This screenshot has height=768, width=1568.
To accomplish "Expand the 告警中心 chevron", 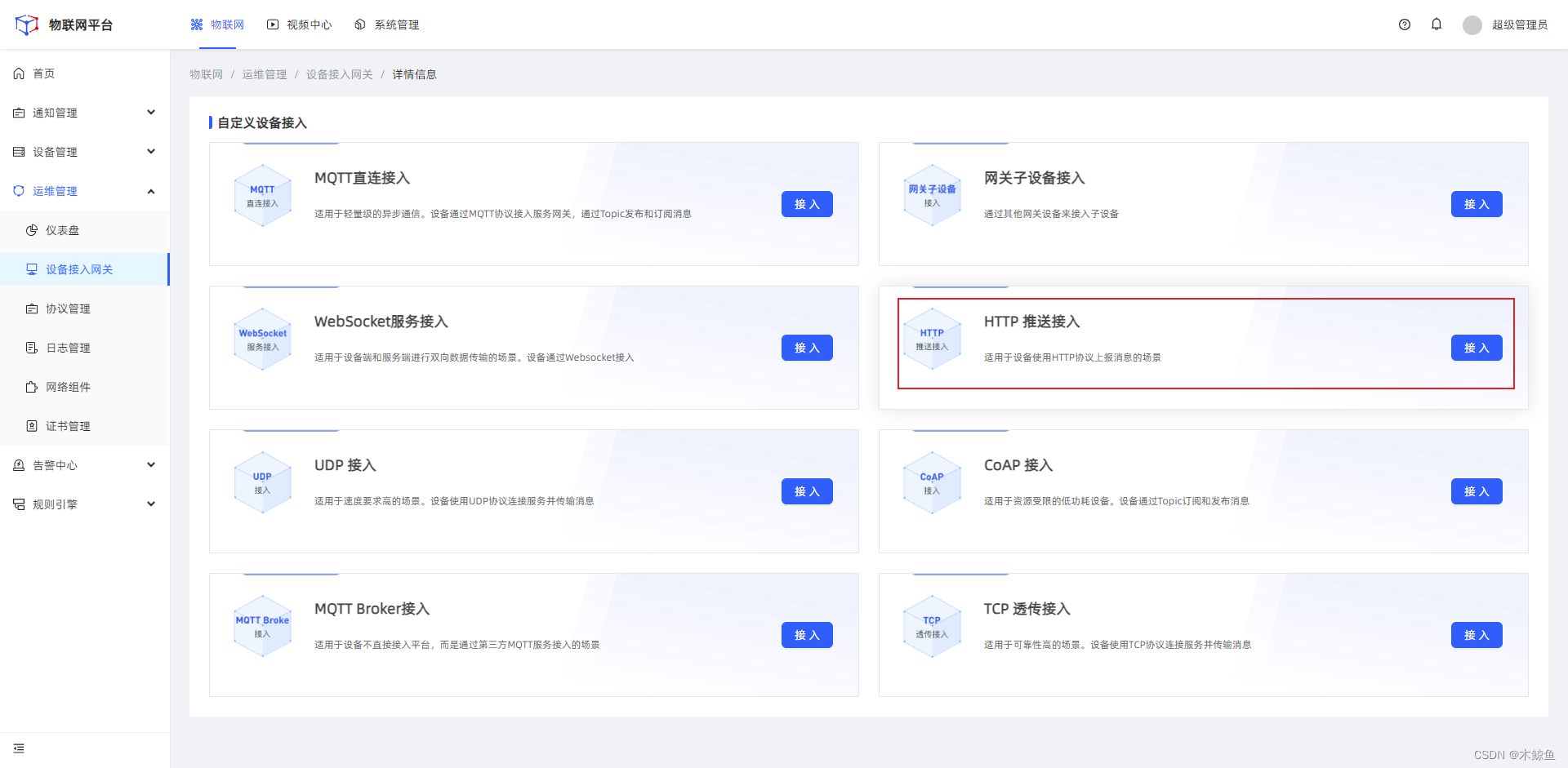I will coord(151,465).
